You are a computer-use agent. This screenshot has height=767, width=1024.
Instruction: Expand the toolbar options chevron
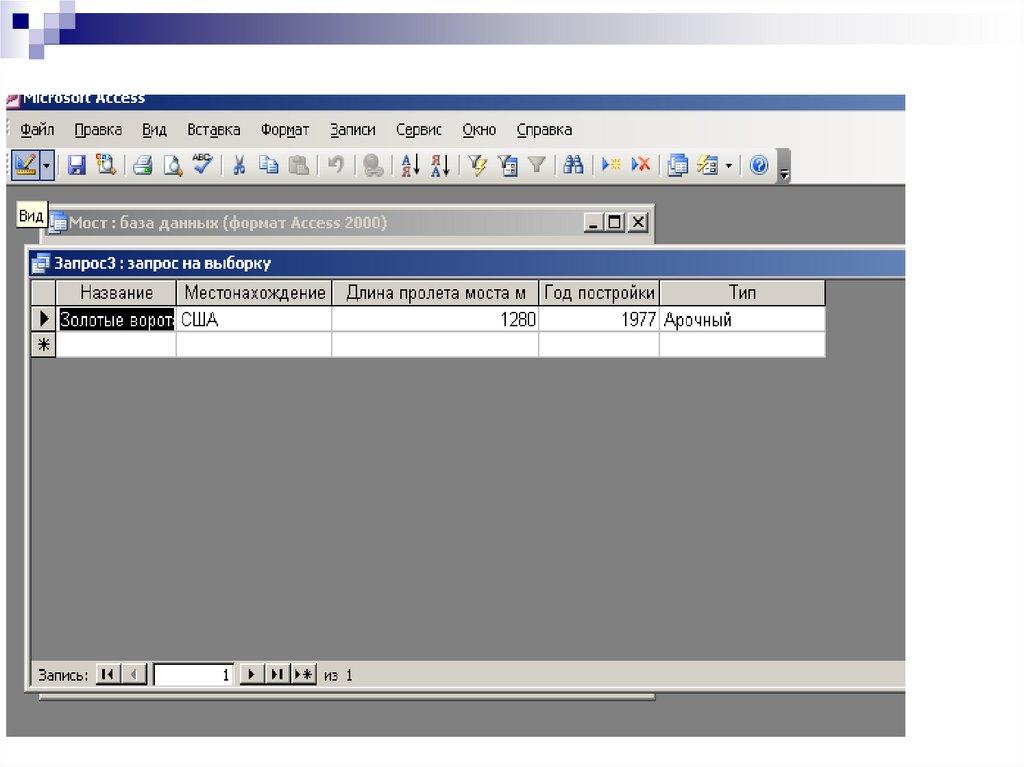[x=784, y=168]
